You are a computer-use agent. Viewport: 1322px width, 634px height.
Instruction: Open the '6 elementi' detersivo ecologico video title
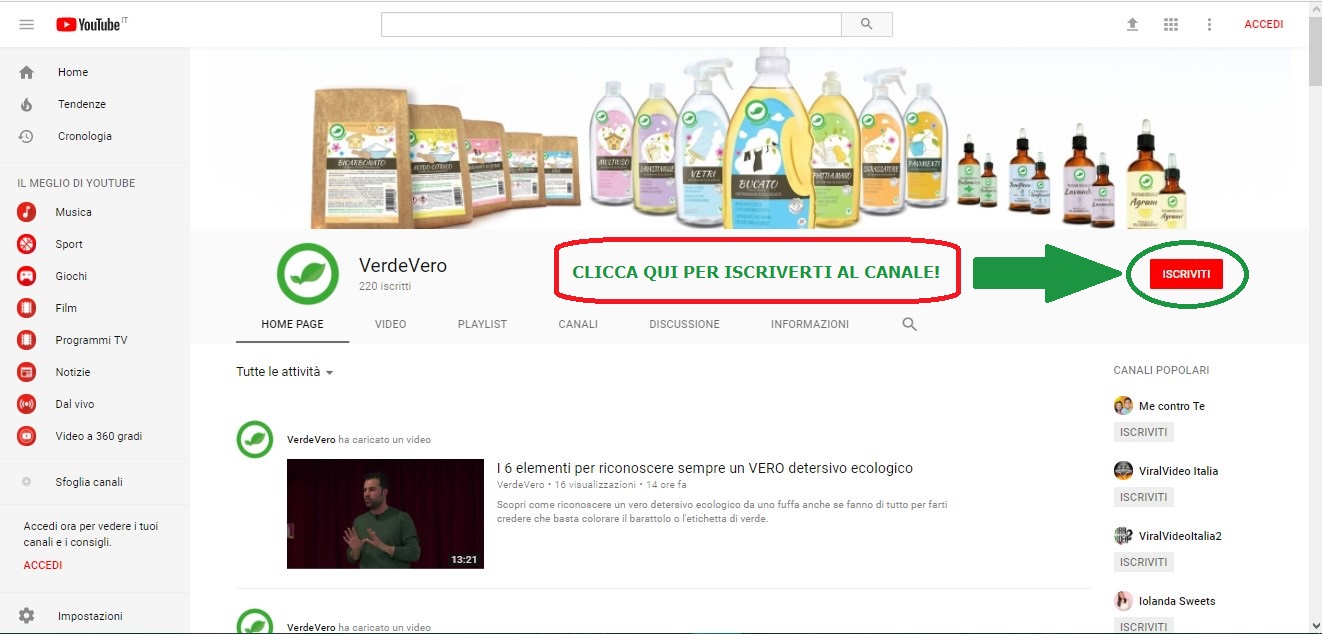coord(705,468)
